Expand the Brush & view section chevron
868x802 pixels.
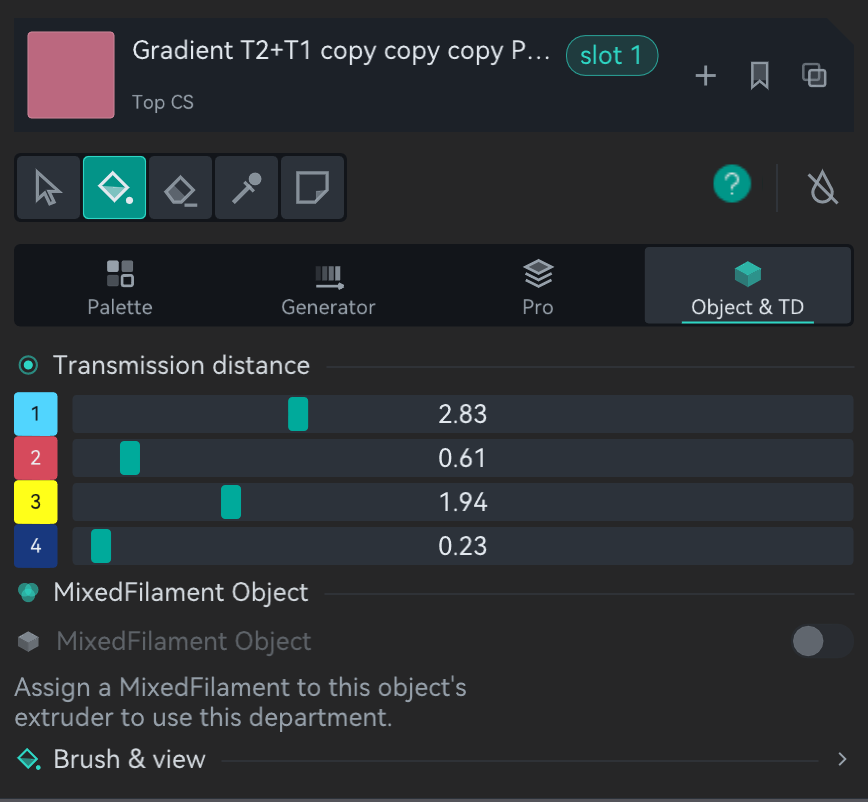coord(842,759)
